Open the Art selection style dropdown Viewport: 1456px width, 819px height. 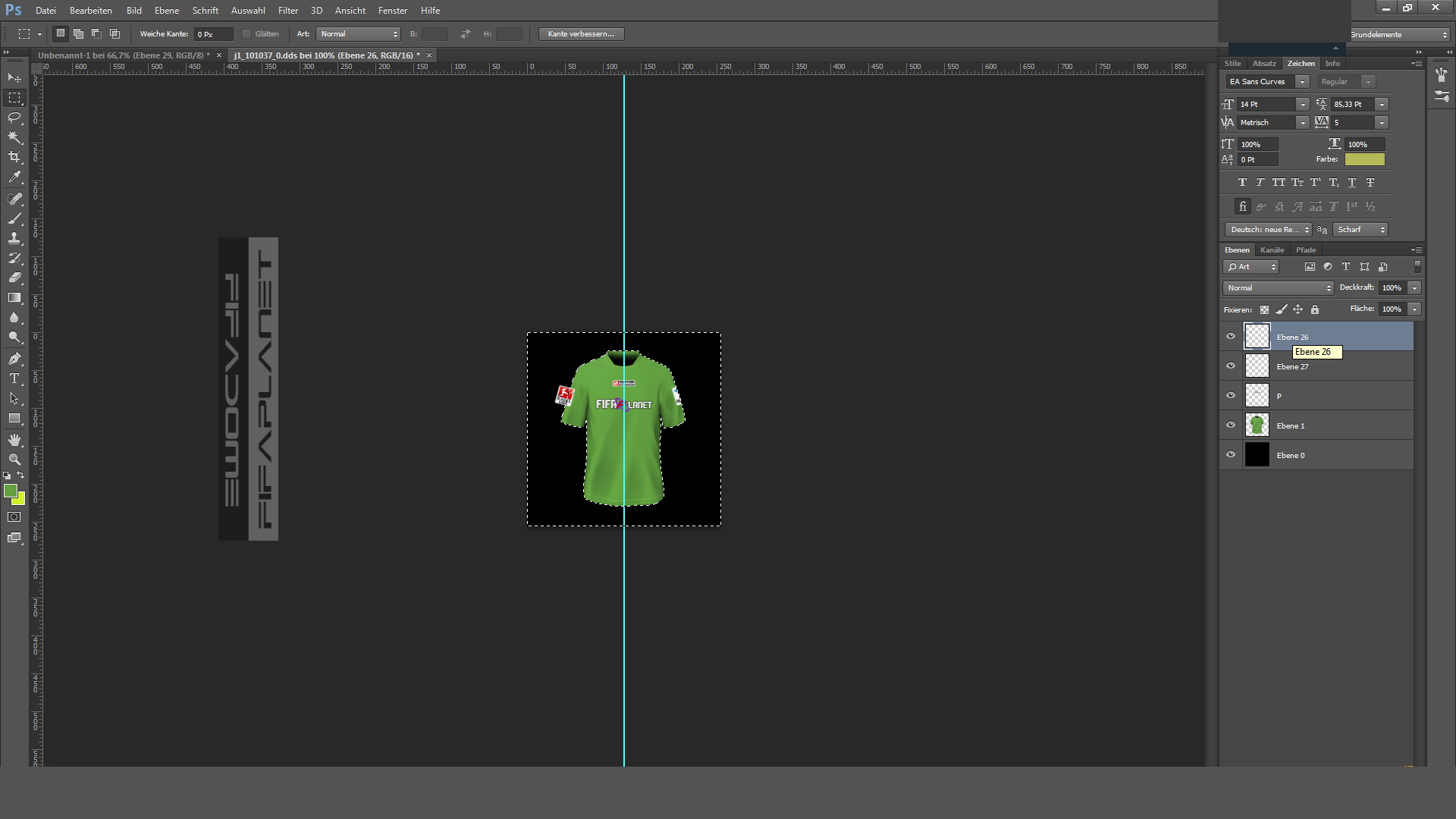(358, 34)
